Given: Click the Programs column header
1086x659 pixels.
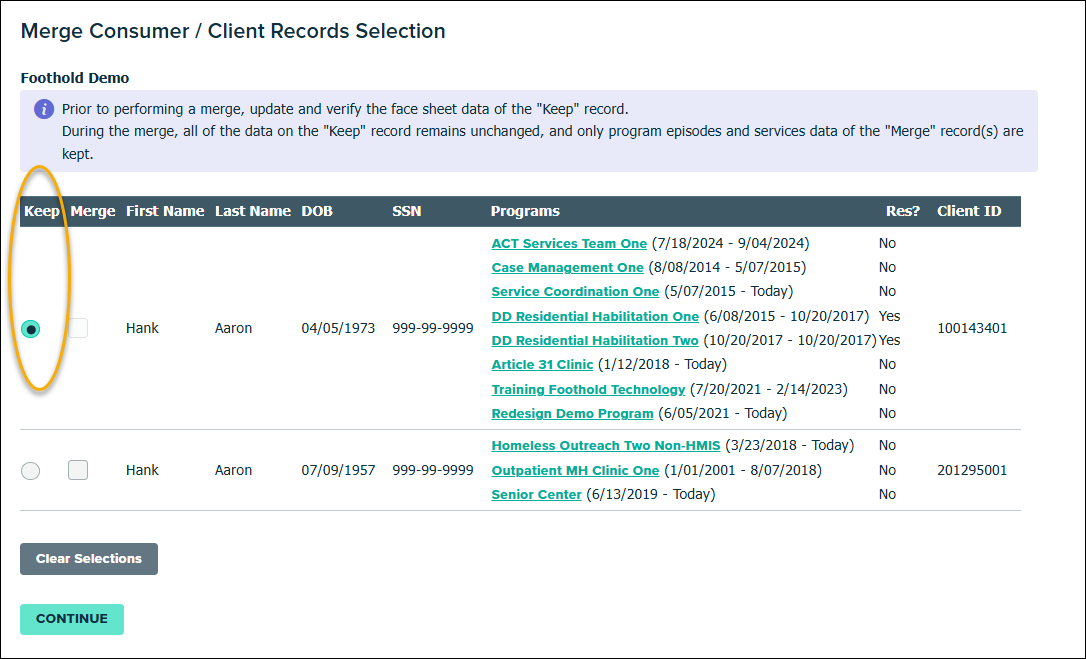Looking at the screenshot, I should (x=525, y=211).
